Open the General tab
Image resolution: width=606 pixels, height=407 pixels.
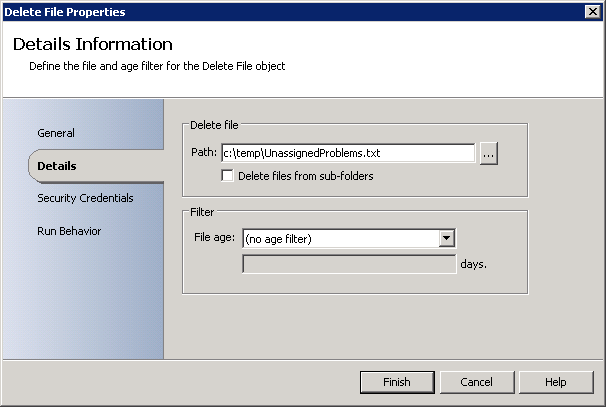point(56,133)
